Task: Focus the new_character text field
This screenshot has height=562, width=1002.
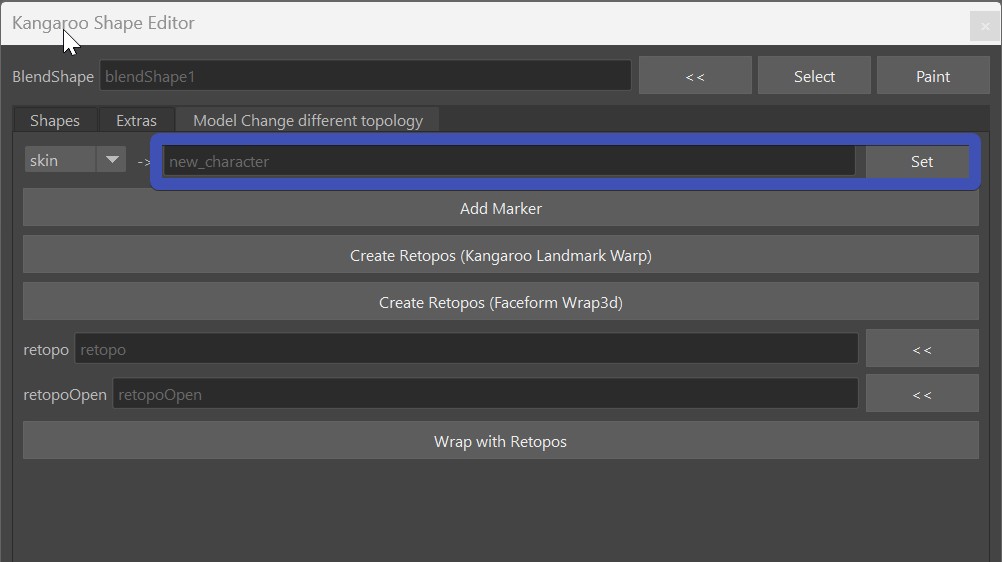Action: tap(509, 161)
